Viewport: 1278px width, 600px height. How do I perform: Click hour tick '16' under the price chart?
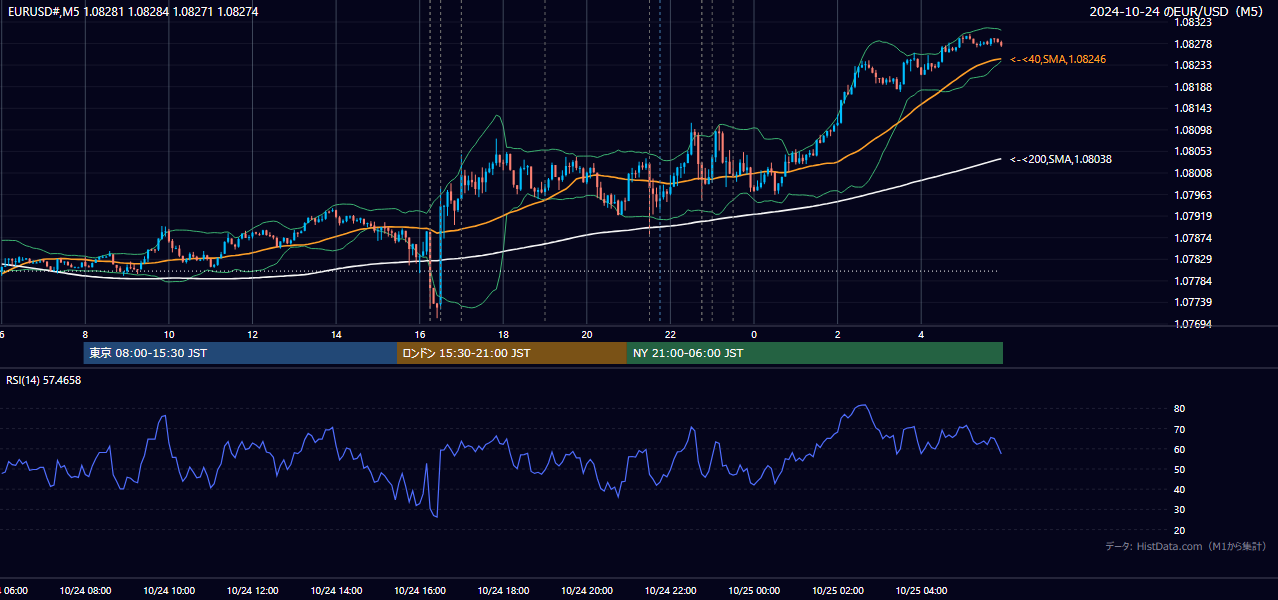(420, 334)
